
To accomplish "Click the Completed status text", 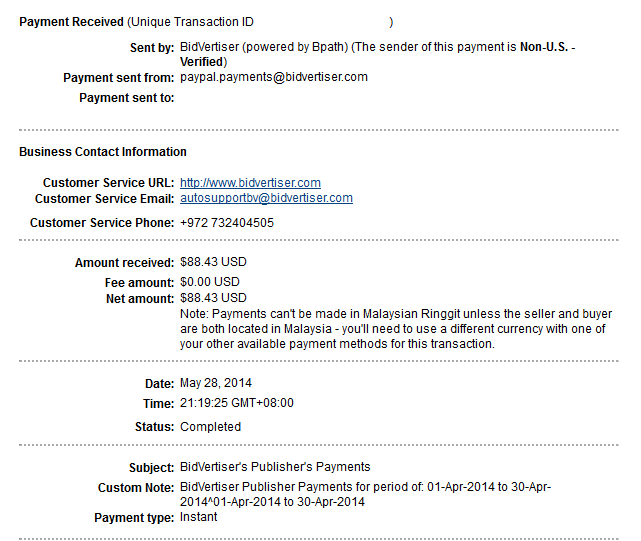I will [210, 427].
